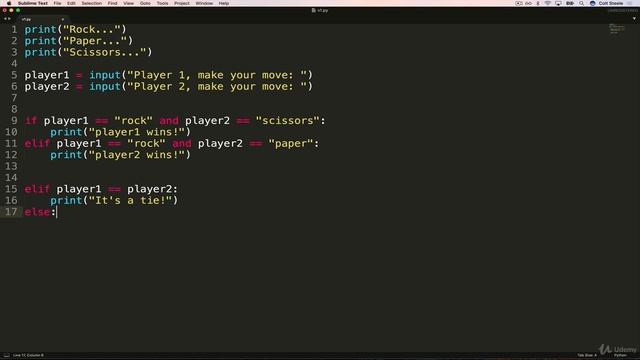
Task: Click the battery status icon
Action: click(x=570, y=3)
